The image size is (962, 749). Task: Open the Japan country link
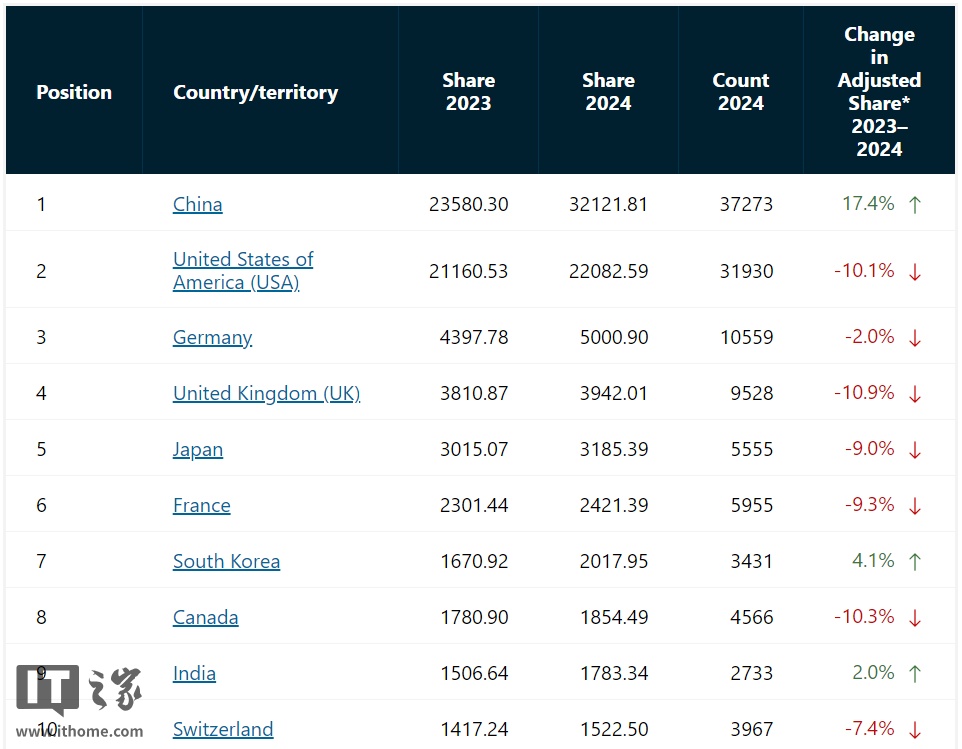(198, 449)
